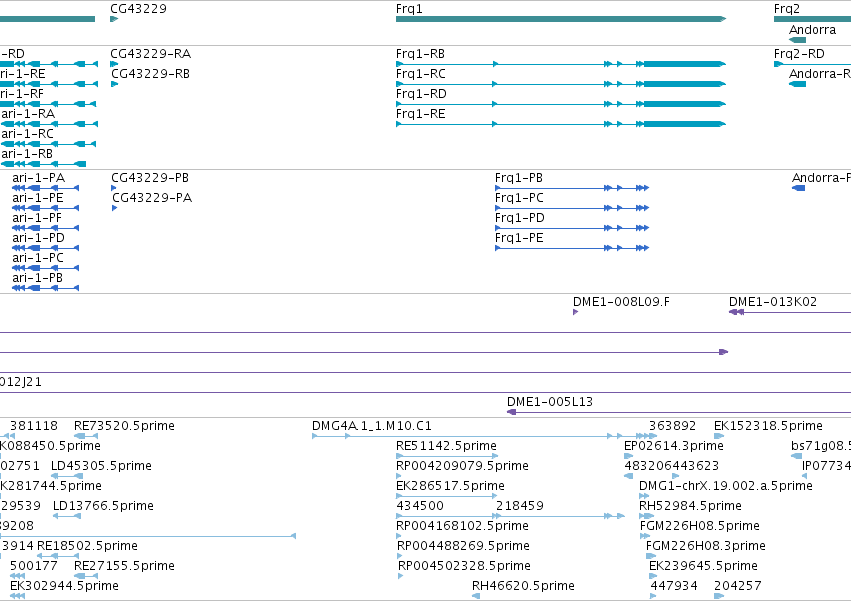Open the CG43229-RB transcript
Image resolution: width=851 pixels, height=601 pixels.
[x=150, y=74]
